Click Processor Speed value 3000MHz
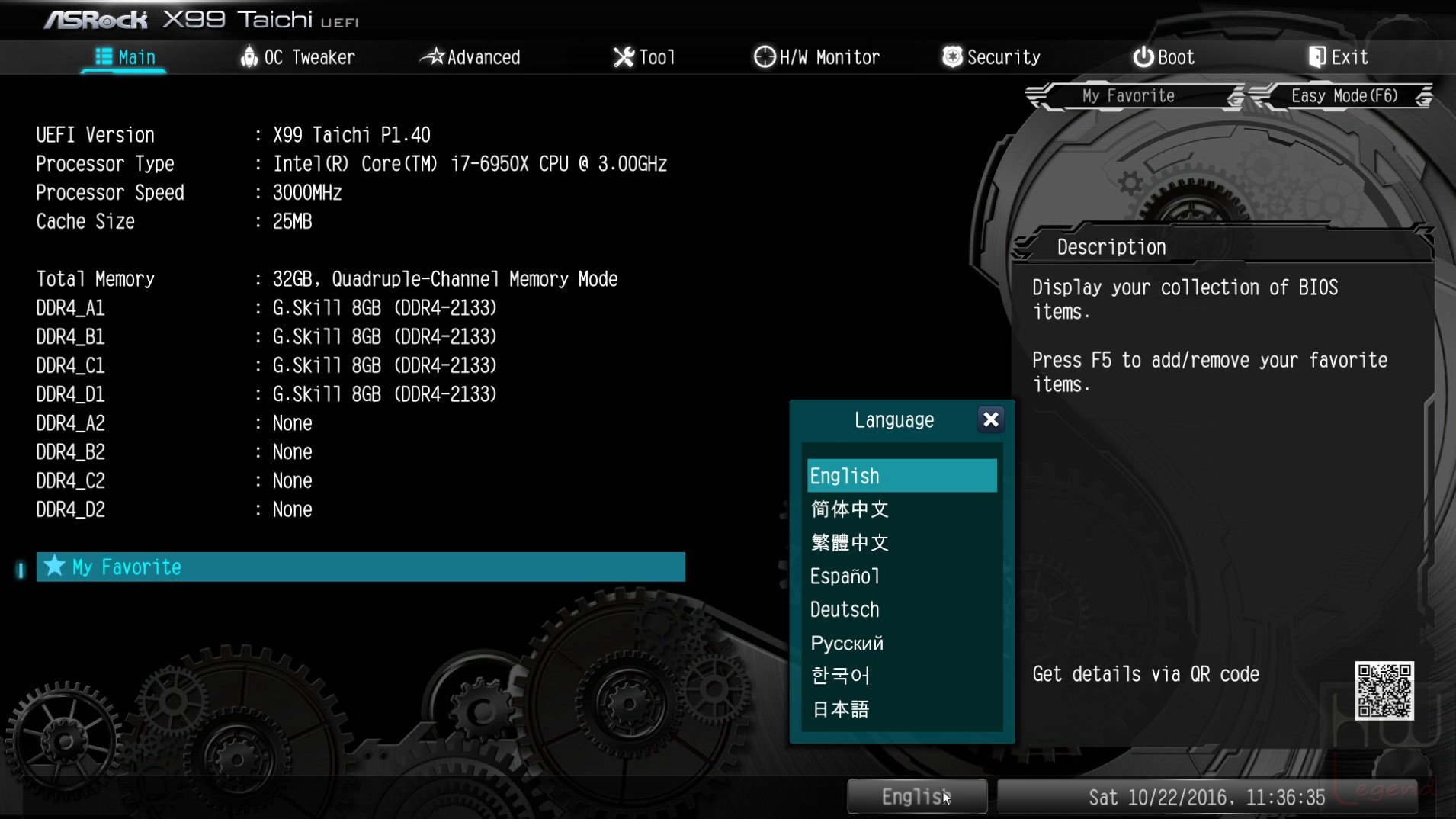 (307, 193)
